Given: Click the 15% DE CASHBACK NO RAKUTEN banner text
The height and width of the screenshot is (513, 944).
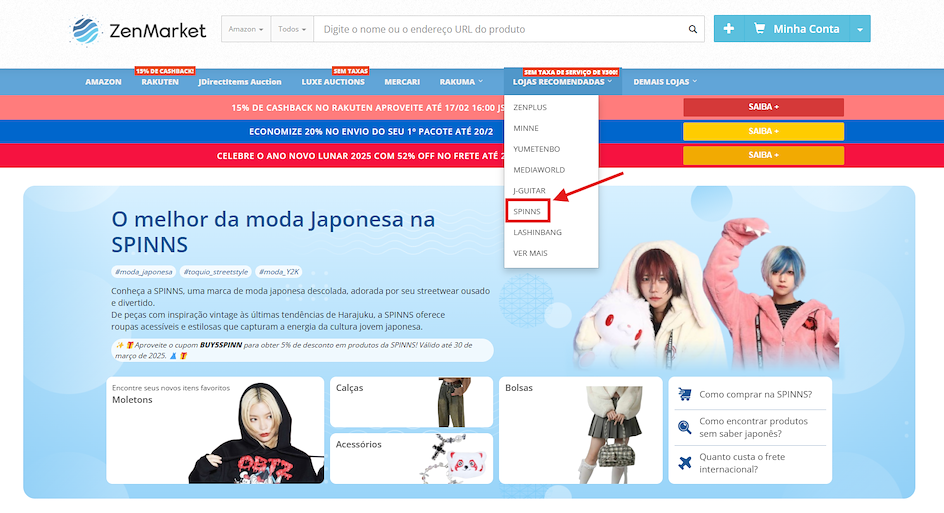Looking at the screenshot, I should pos(368,108).
